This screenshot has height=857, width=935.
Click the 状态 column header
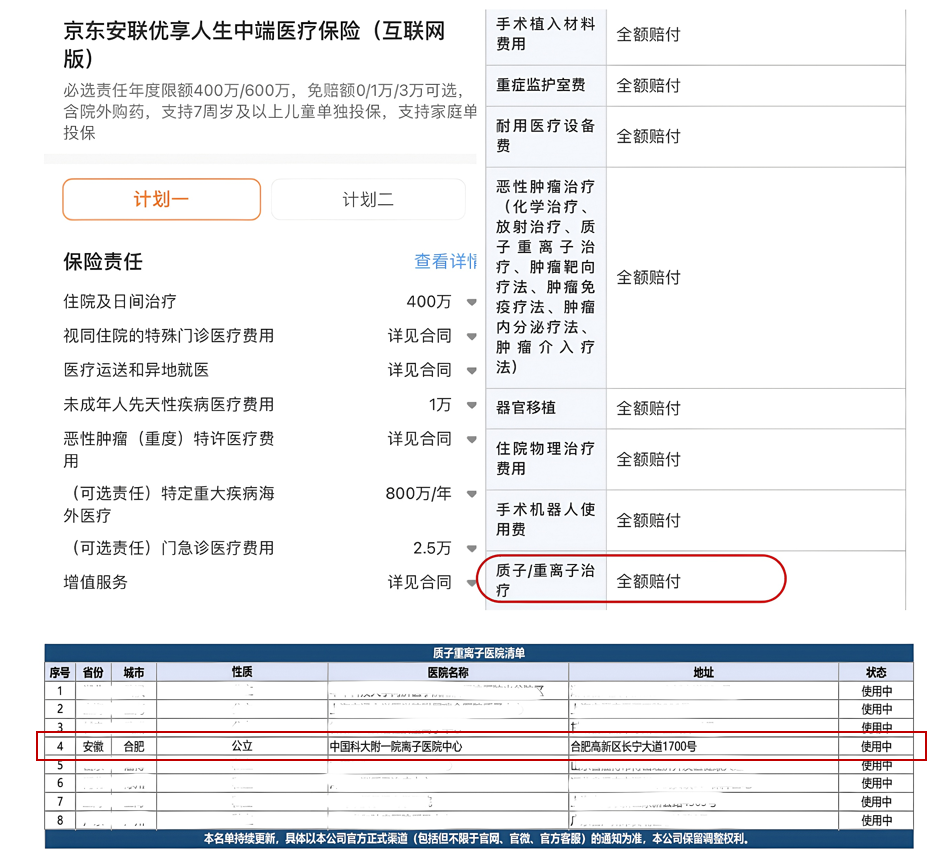pyautogui.click(x=876, y=672)
